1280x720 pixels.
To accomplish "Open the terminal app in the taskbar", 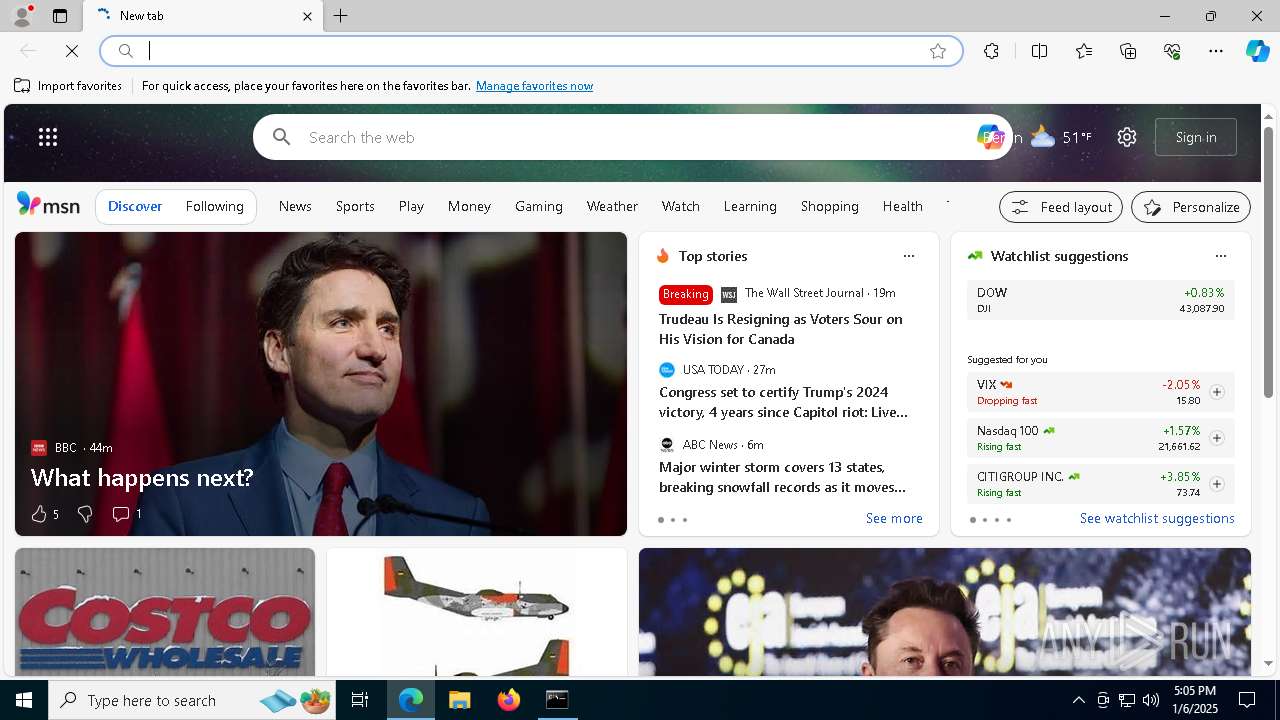I will (x=557, y=700).
